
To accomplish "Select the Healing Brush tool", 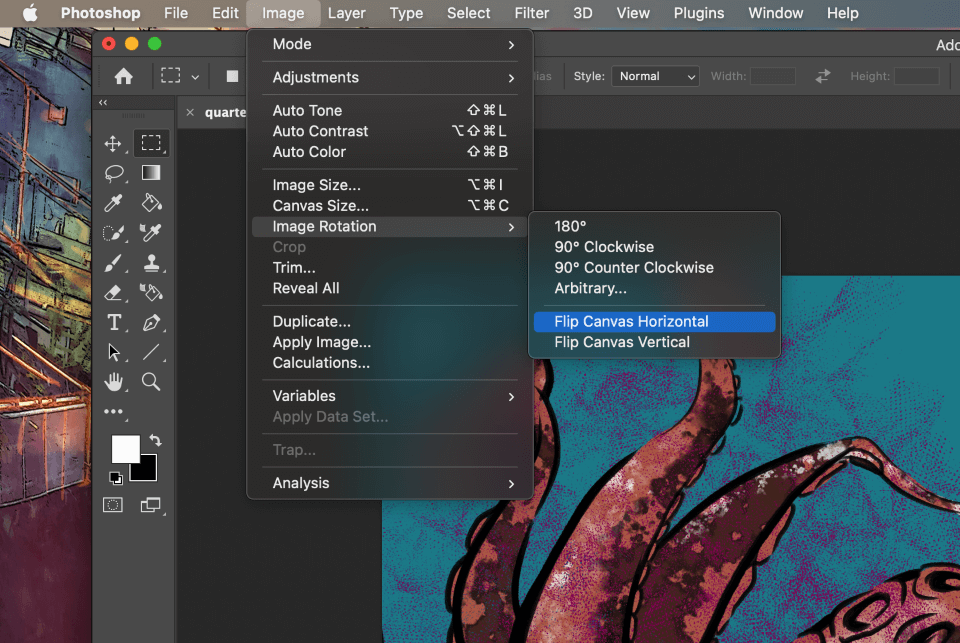I will tap(151, 233).
